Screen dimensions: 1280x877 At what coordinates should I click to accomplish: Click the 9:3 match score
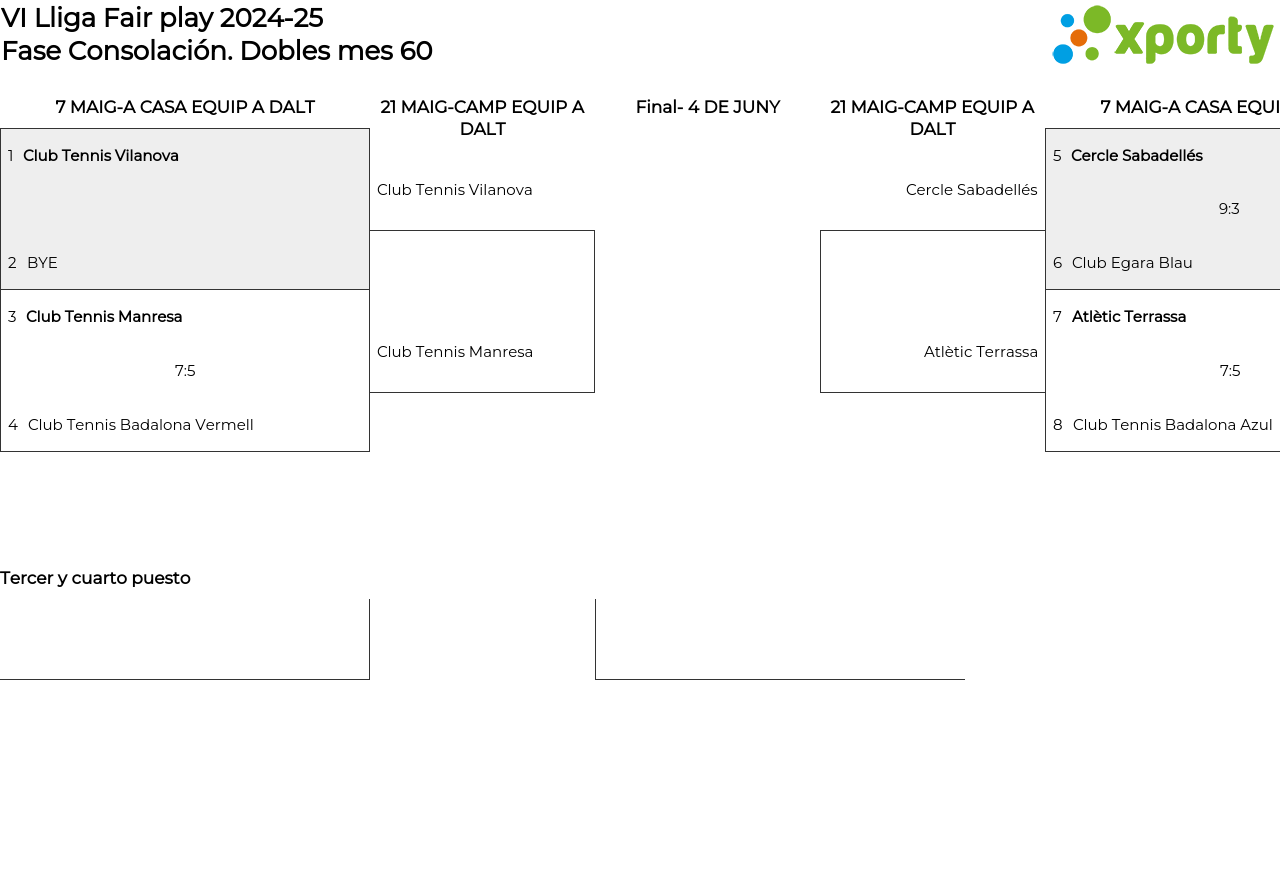click(x=1229, y=209)
